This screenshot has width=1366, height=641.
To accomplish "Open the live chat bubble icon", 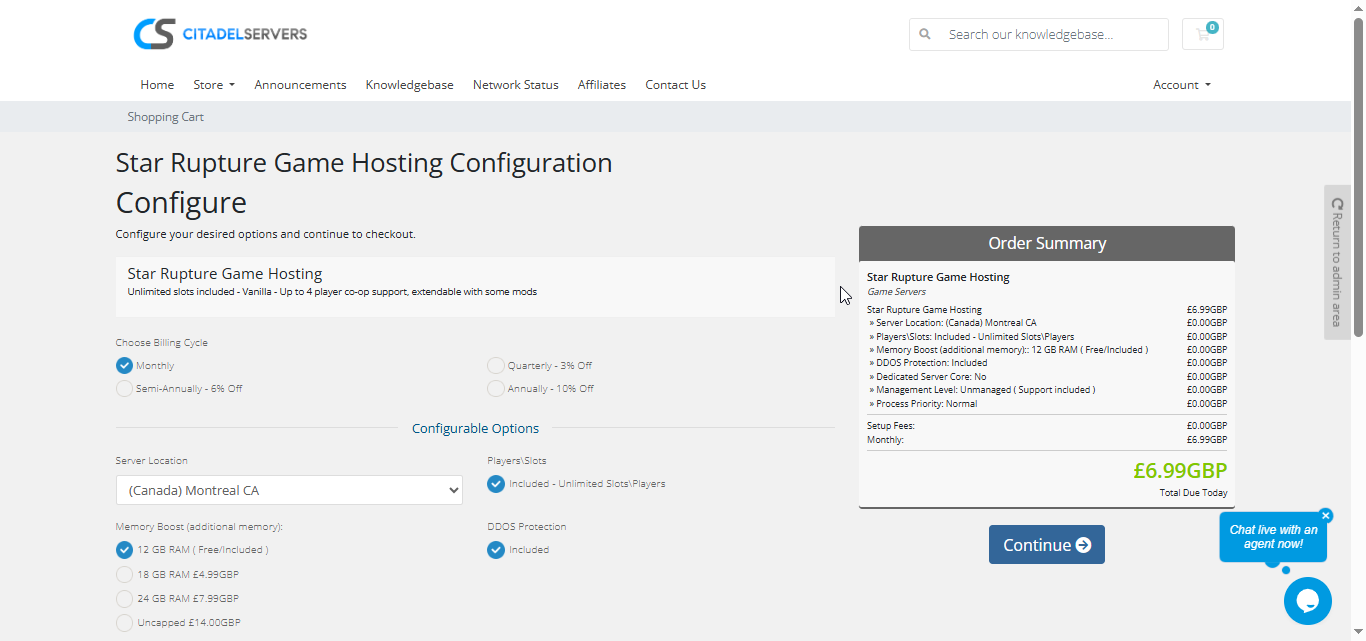I will pos(1307,601).
